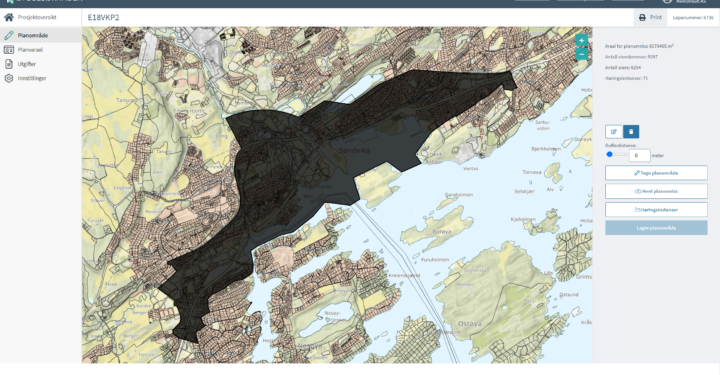Click the Høringsinstanser button

(656, 210)
